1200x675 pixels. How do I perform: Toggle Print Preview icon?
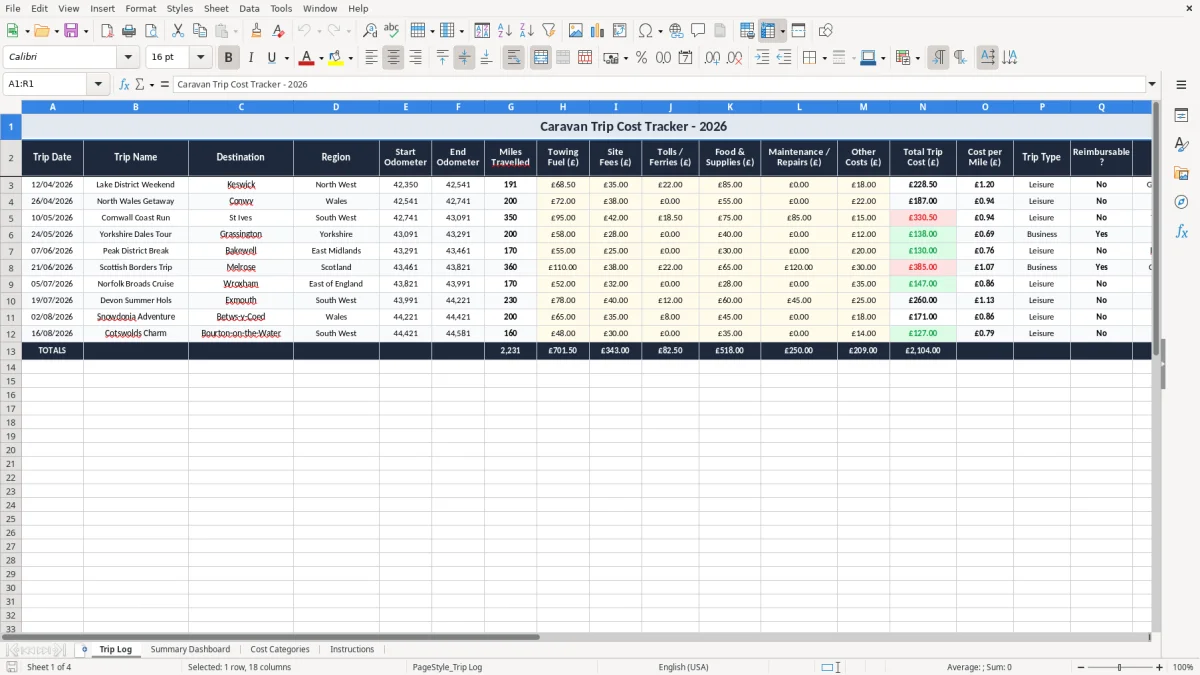(151, 31)
